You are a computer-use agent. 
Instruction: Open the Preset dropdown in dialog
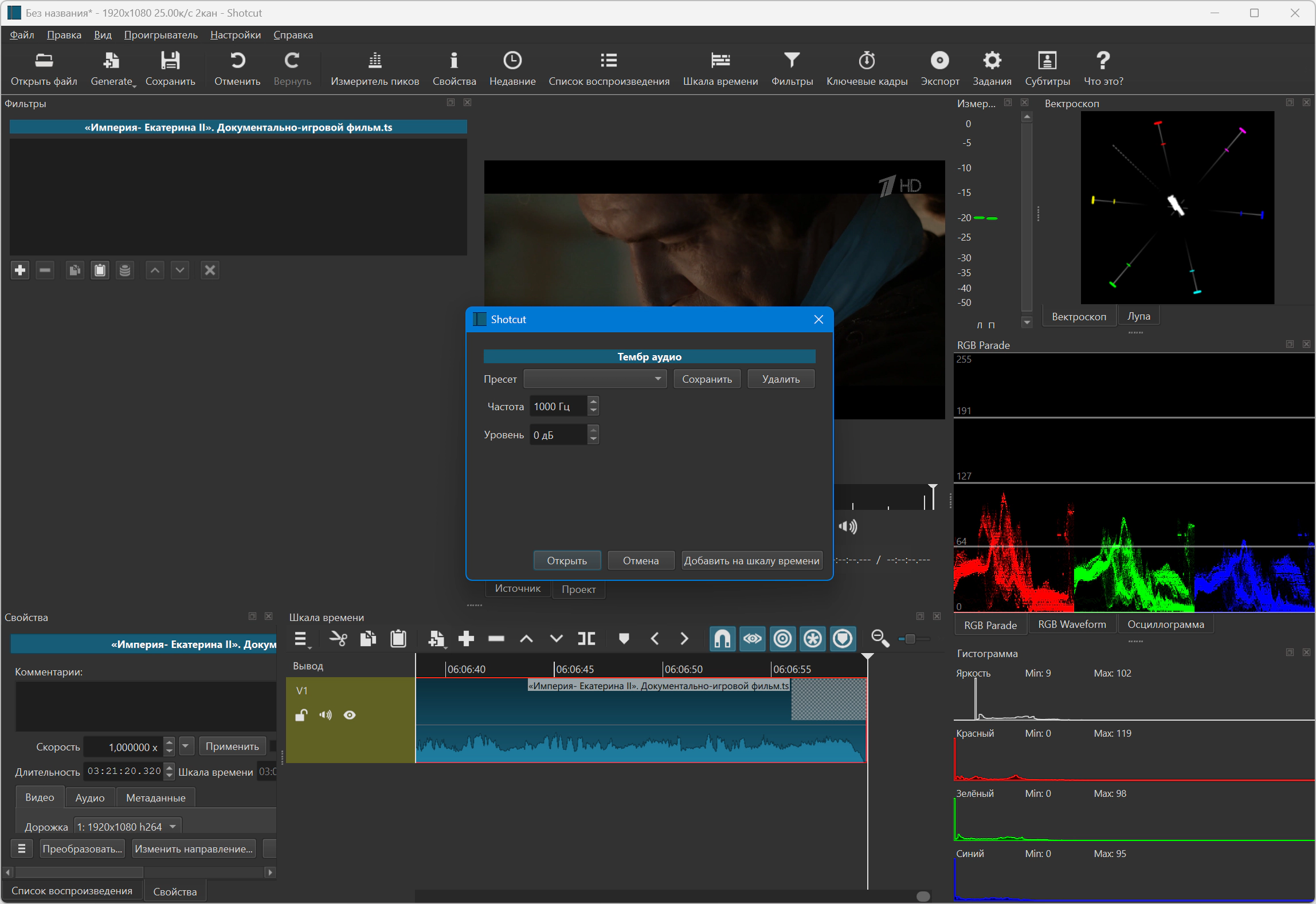tap(595, 379)
